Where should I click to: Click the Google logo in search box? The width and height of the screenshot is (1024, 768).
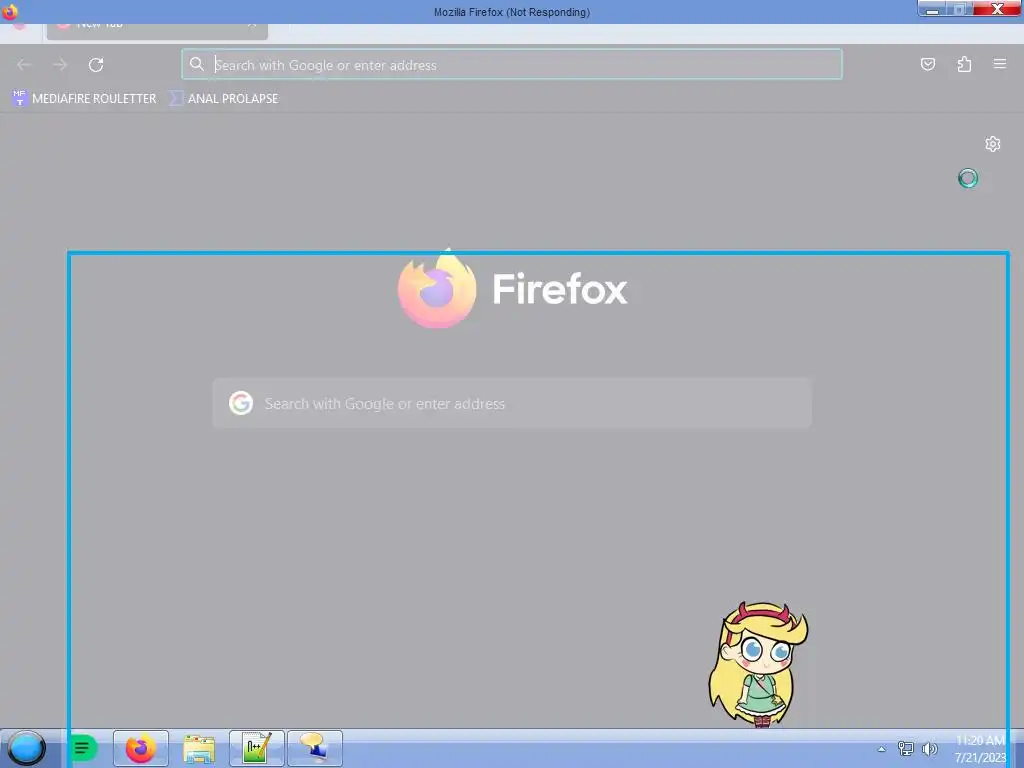tap(241, 404)
